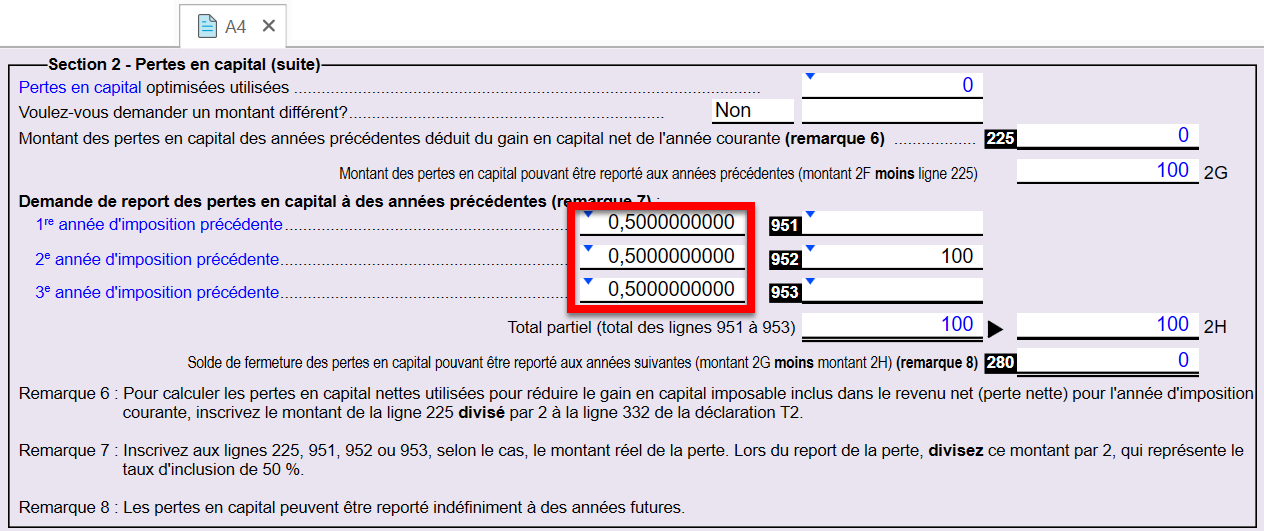Click inclusion rate field for 1st previous year
This screenshot has width=1264, height=531.
coord(663,222)
